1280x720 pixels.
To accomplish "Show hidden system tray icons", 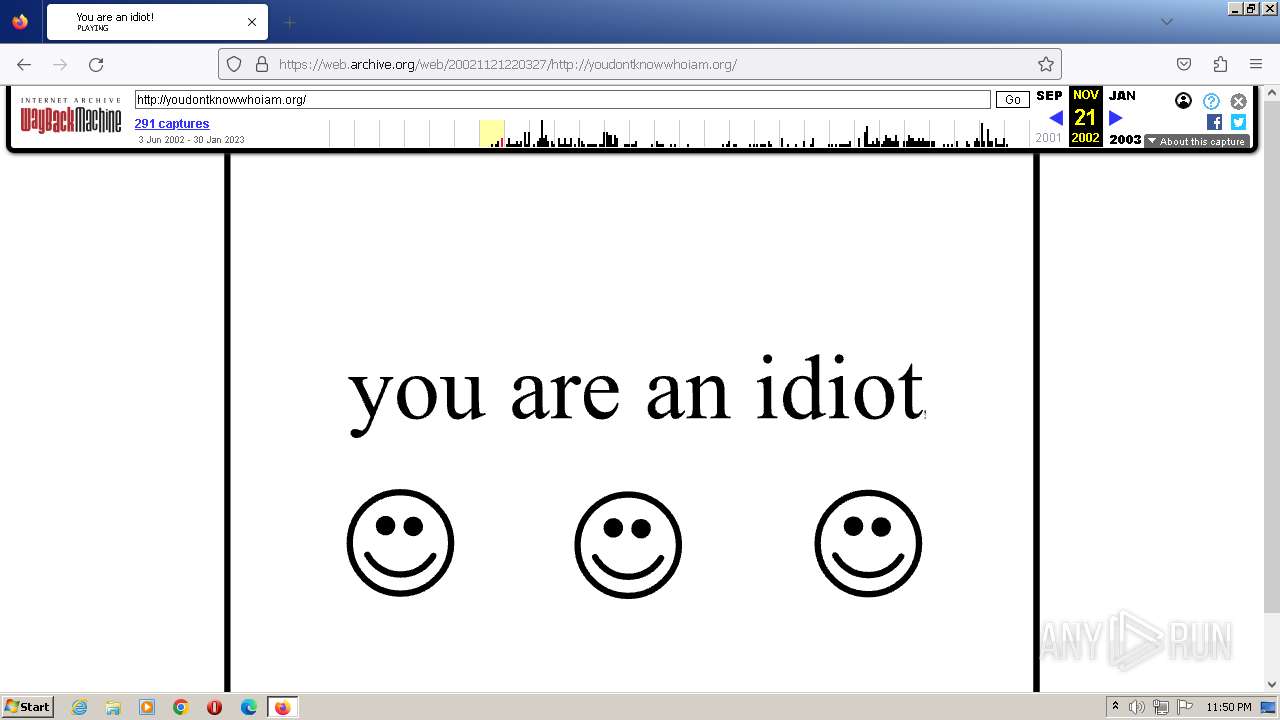I will 1115,707.
